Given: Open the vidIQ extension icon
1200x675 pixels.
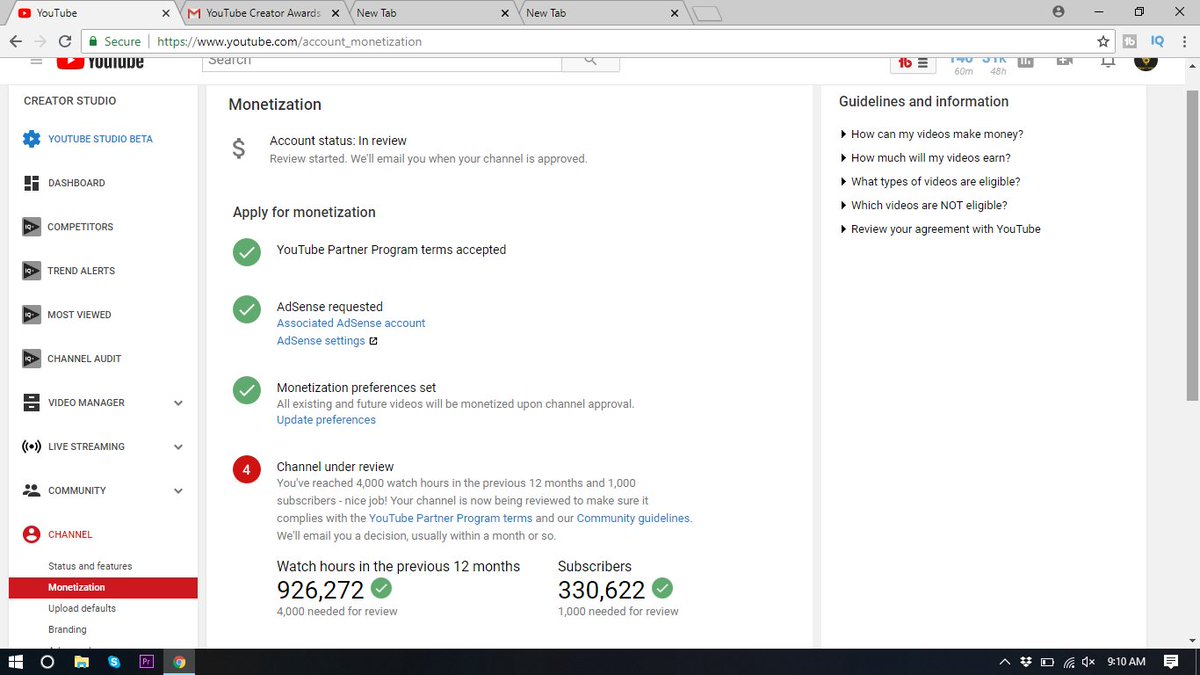Looking at the screenshot, I should tap(1157, 41).
